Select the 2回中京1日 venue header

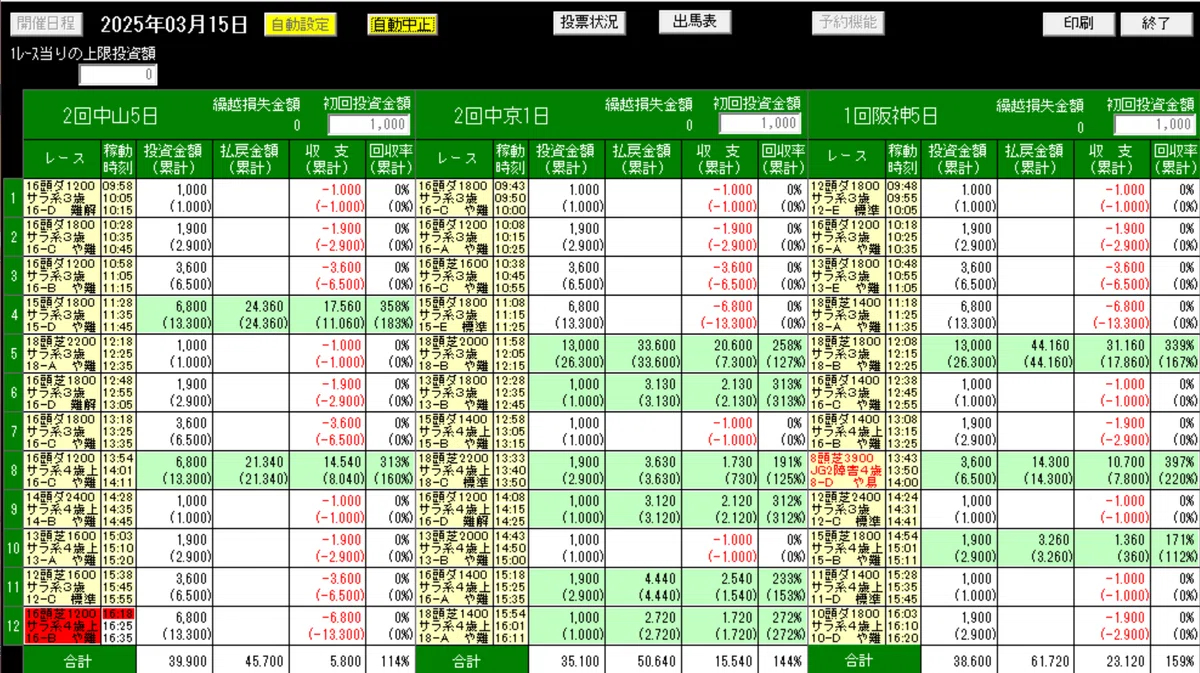click(501, 115)
